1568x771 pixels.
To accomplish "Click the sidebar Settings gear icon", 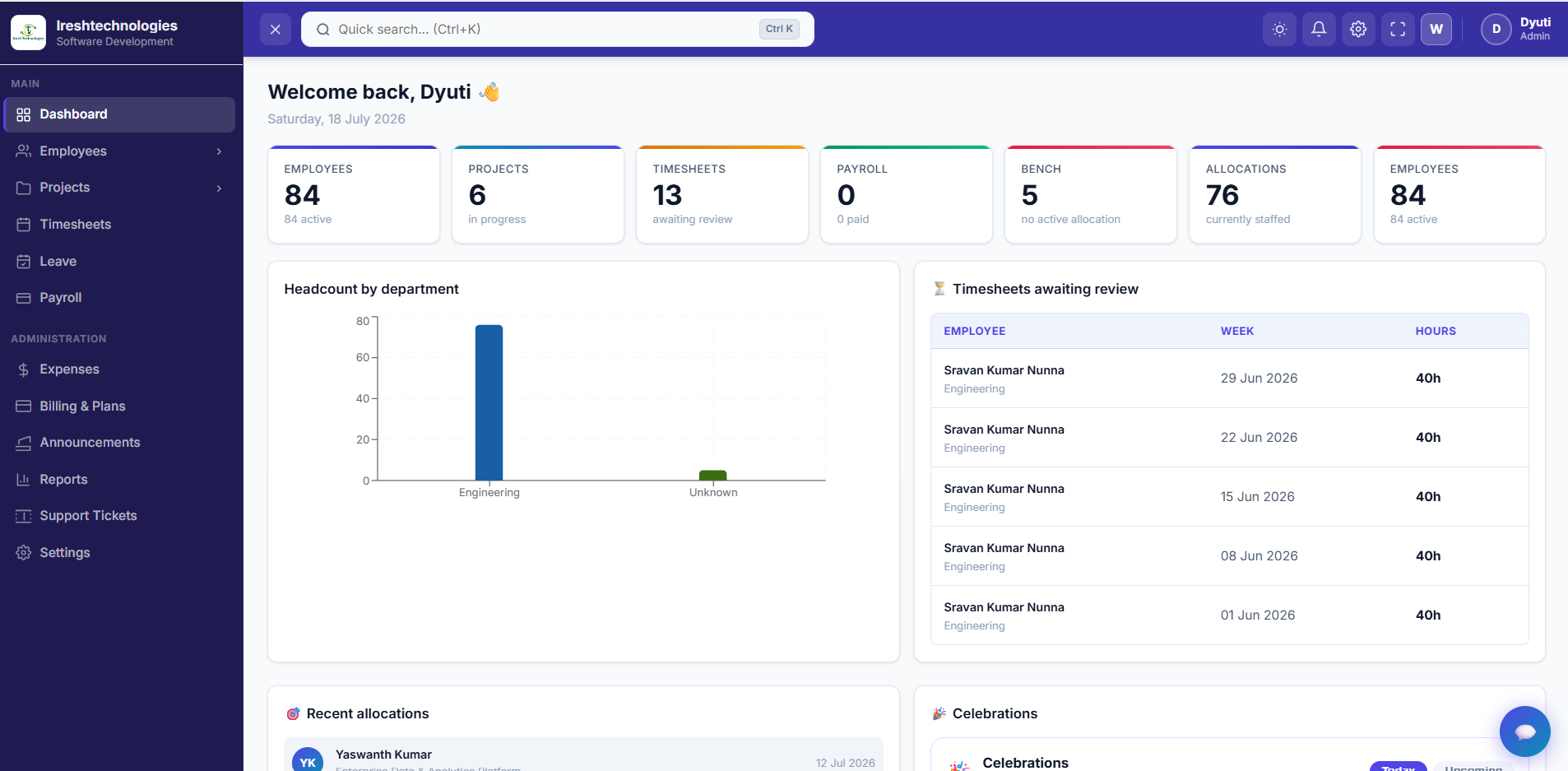I will pos(24,553).
